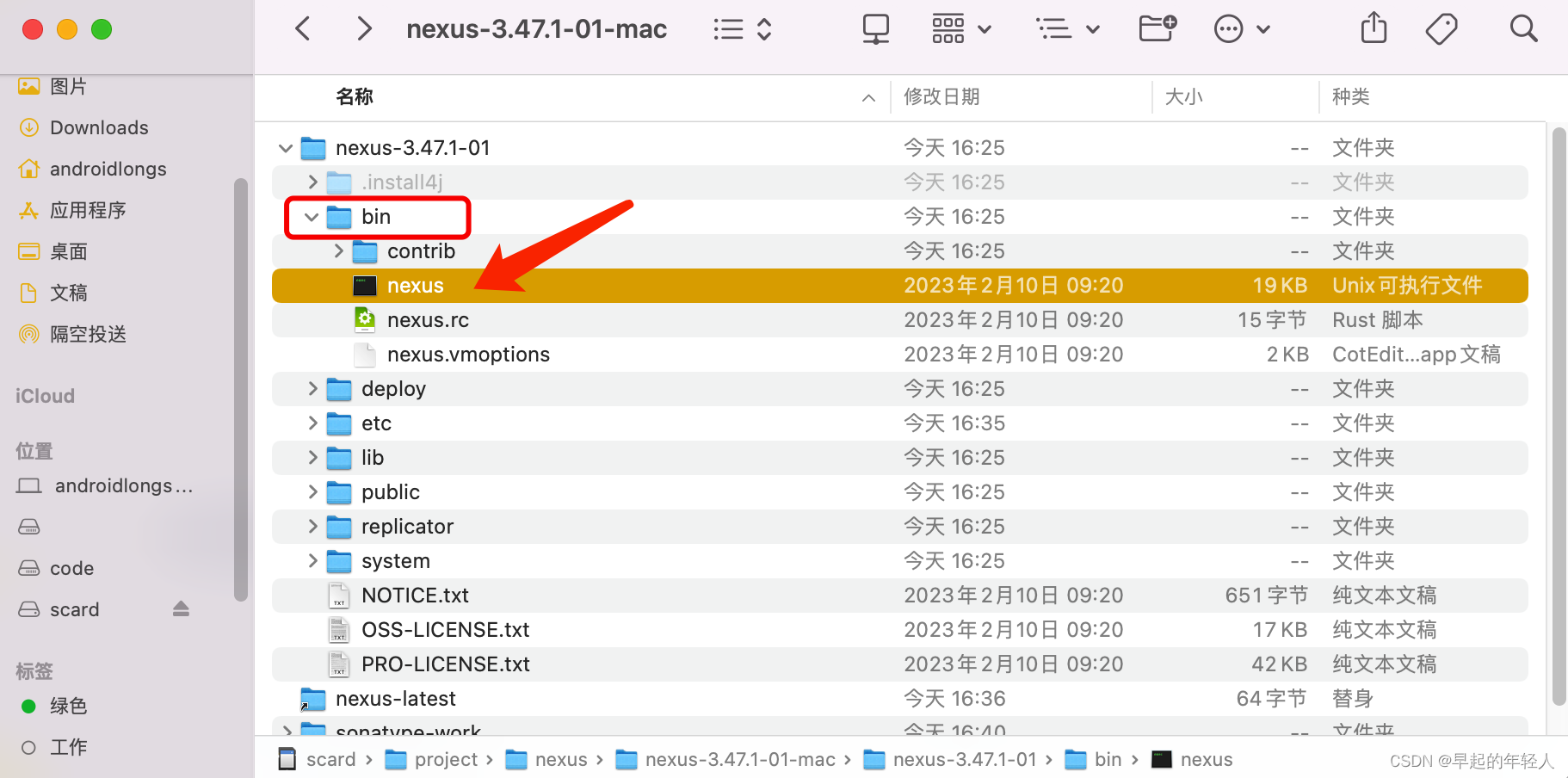
Task: Collapse the nexus-3.47.1-01 folder
Action: pyautogui.click(x=286, y=148)
